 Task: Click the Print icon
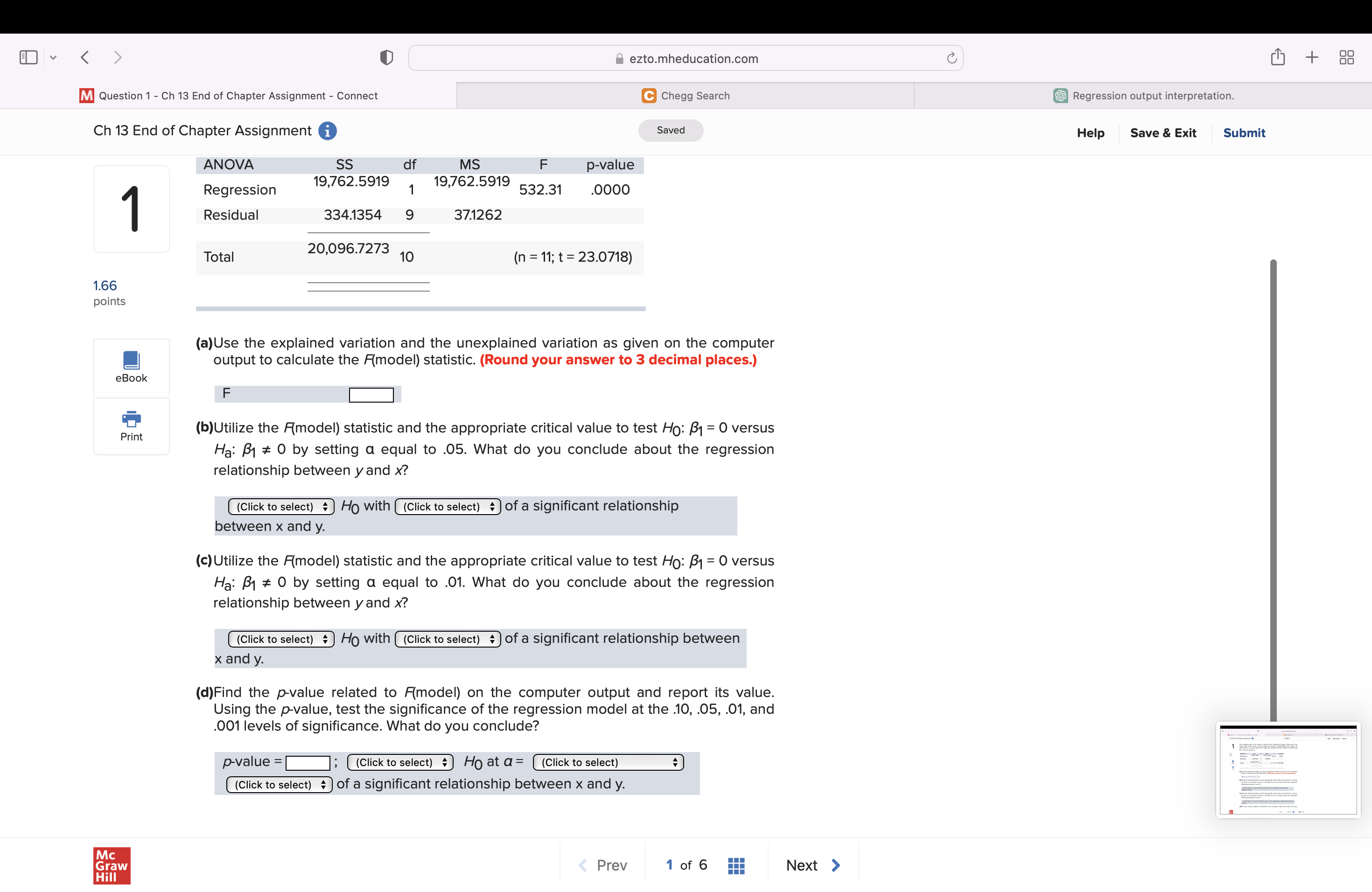[x=131, y=419]
